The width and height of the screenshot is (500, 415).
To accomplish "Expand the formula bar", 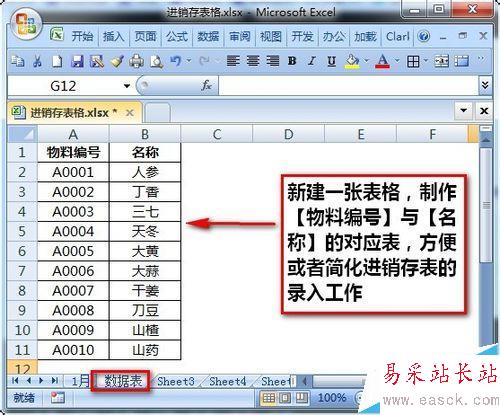I will point(485,85).
